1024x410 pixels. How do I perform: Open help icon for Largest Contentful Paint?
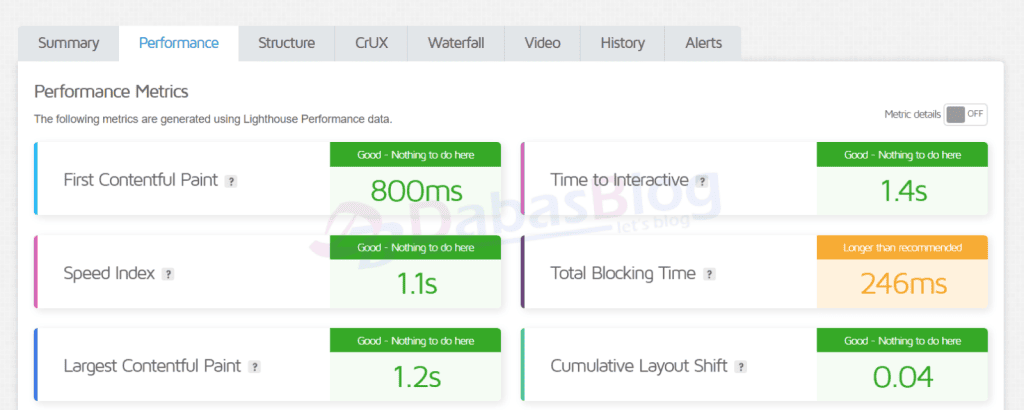(255, 367)
